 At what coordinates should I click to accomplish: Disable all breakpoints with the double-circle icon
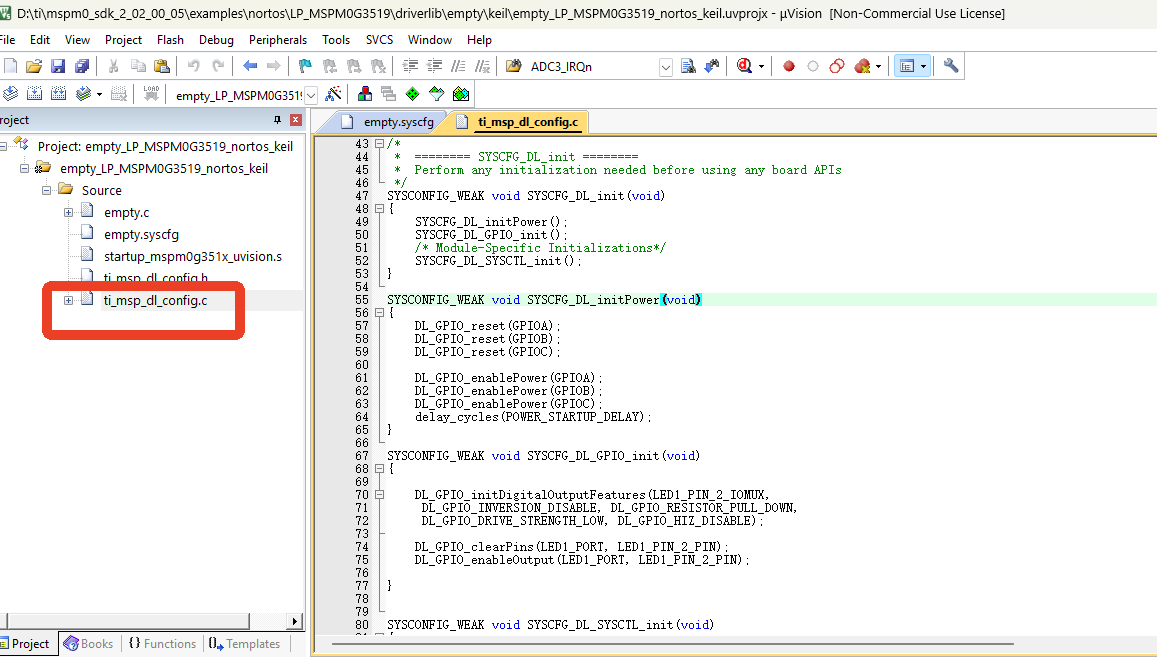click(837, 66)
